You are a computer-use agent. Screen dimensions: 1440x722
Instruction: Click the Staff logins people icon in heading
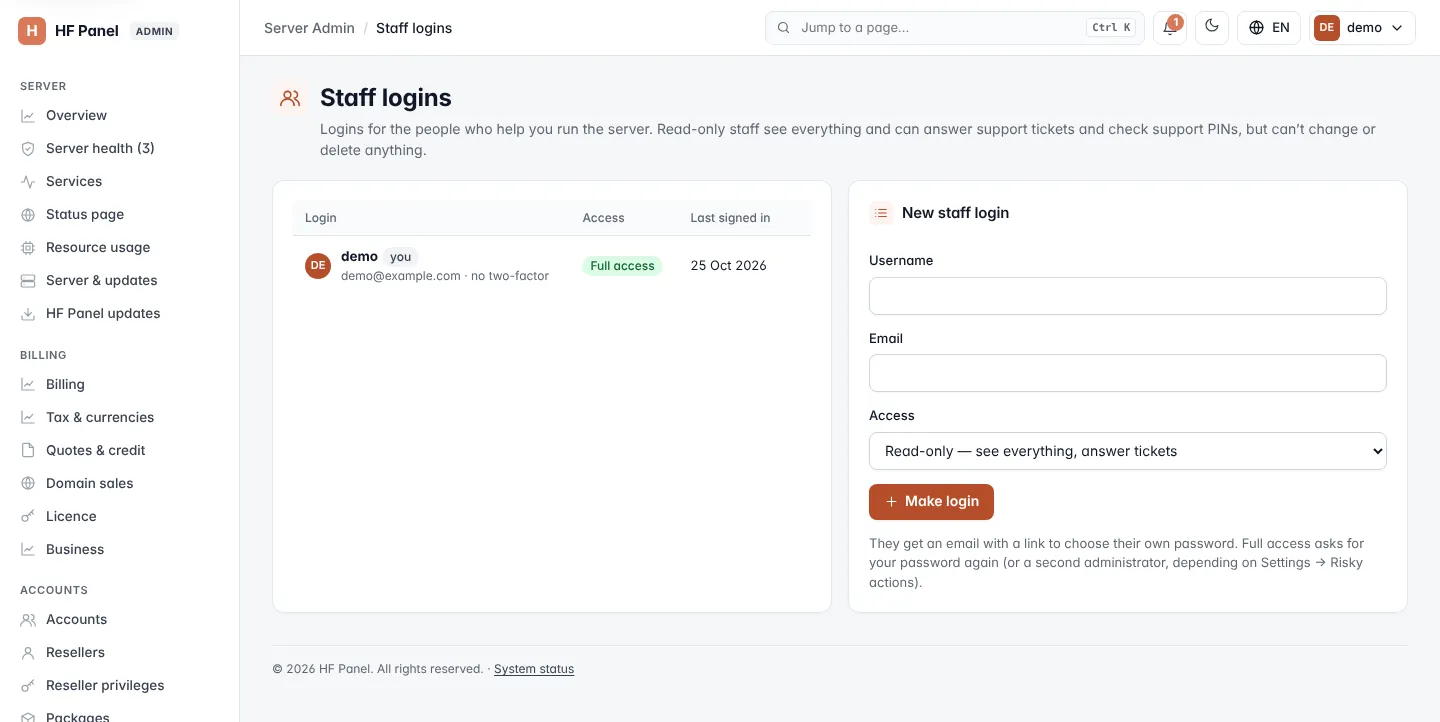click(290, 98)
